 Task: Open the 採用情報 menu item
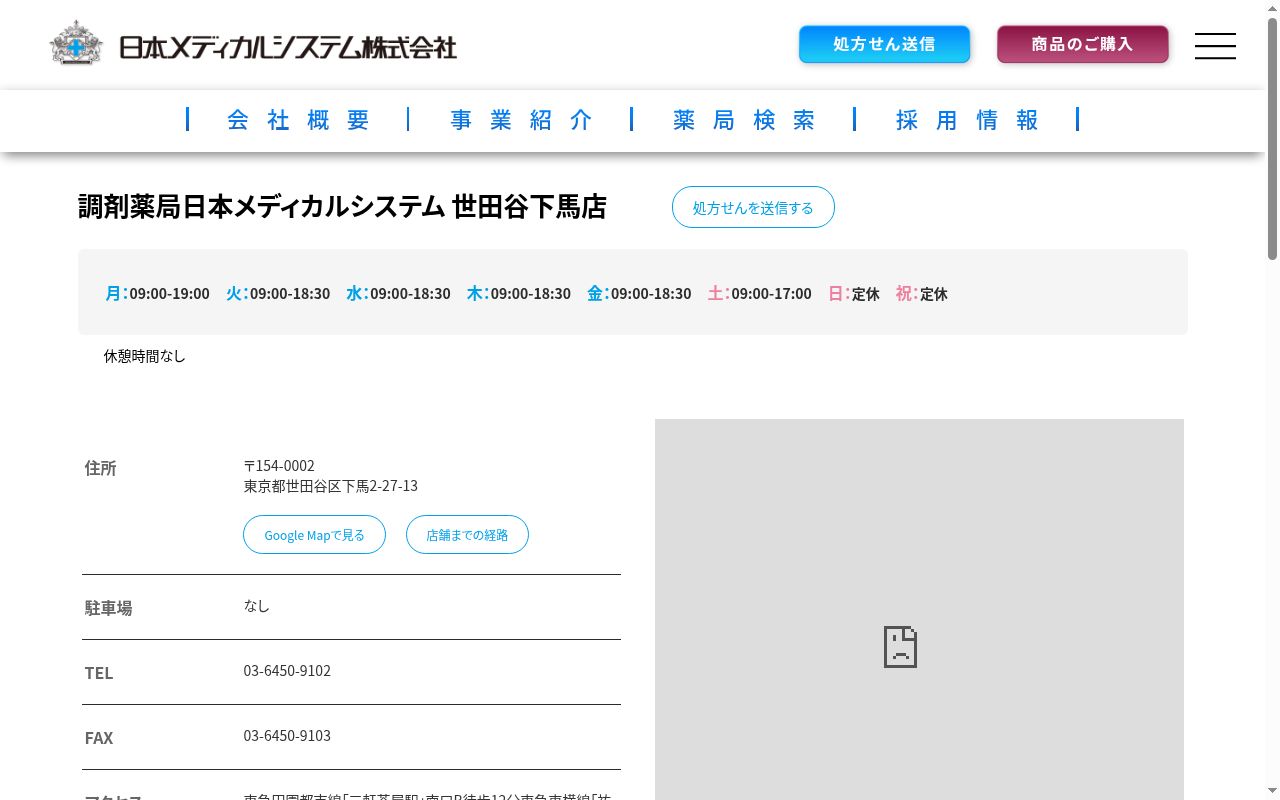tap(968, 120)
